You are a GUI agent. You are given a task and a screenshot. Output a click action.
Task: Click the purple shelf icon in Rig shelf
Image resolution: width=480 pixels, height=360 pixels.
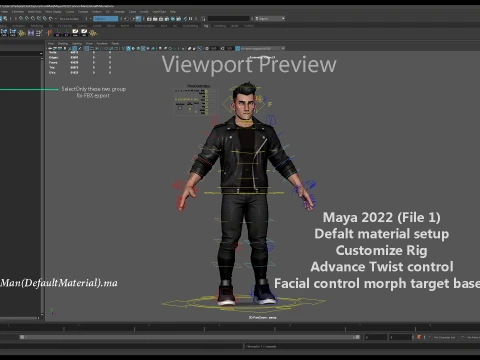31,33
